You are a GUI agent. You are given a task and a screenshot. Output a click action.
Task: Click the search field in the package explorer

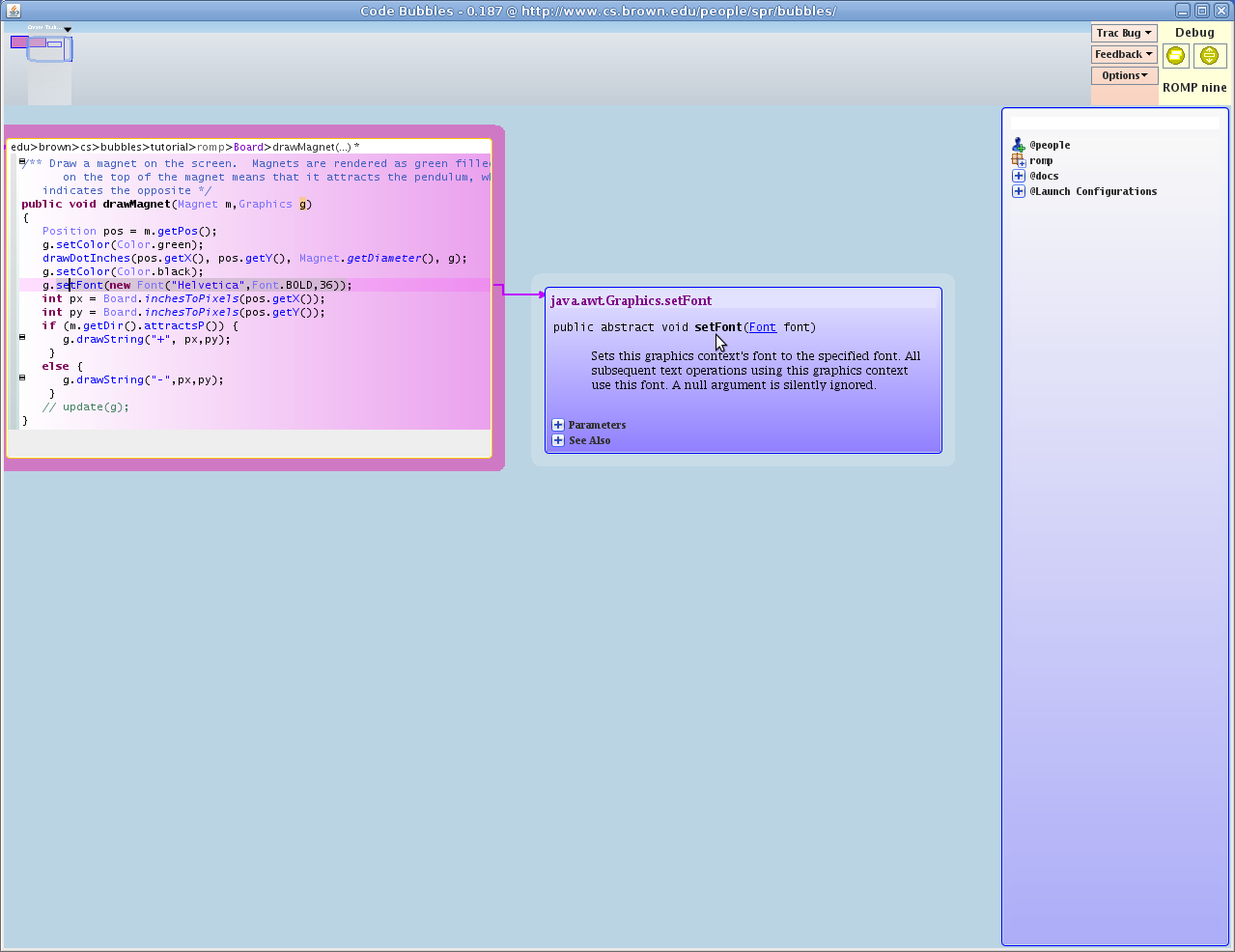click(x=1114, y=124)
